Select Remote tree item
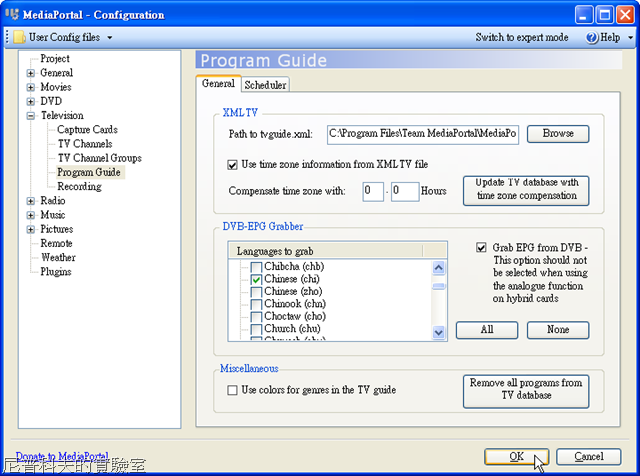 pos(56,243)
